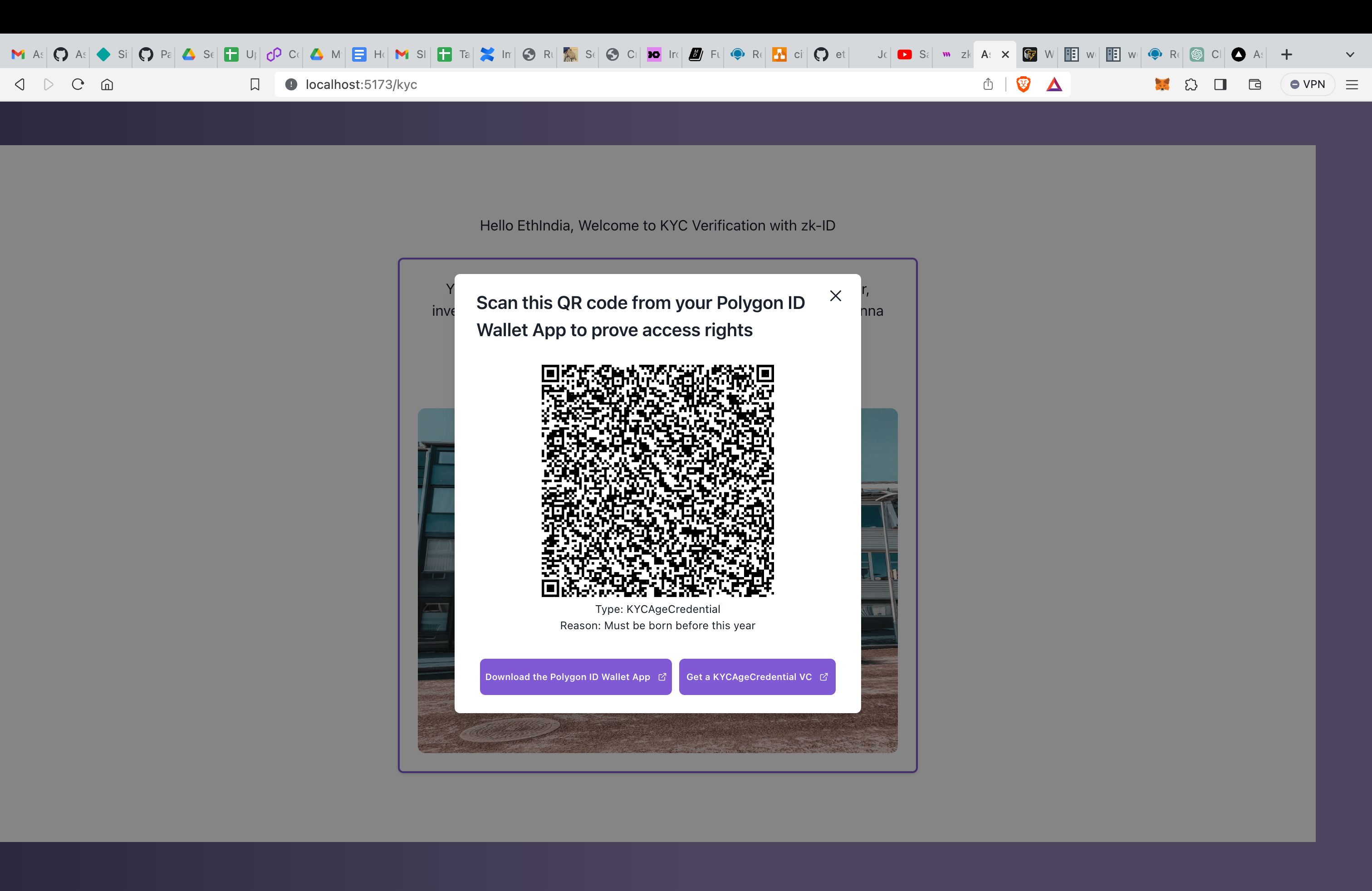Toggle the browser sidebar panel
Viewport: 1372px width, 891px height.
coord(1220,85)
